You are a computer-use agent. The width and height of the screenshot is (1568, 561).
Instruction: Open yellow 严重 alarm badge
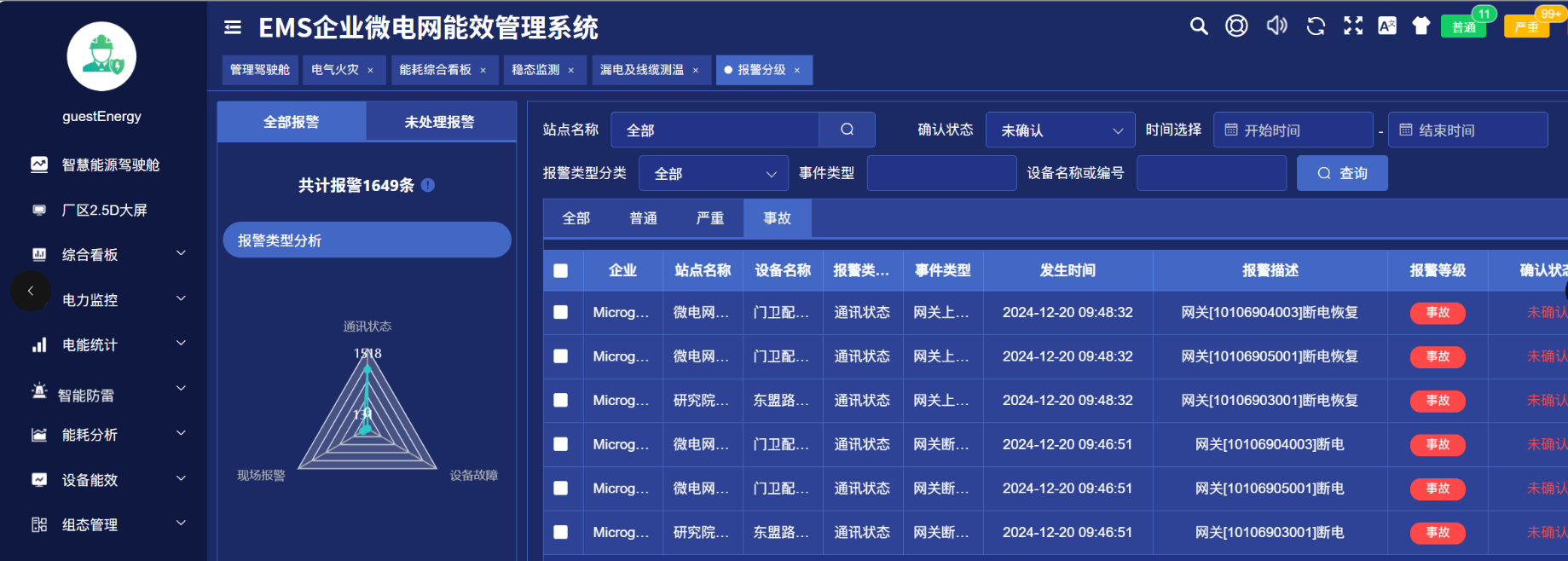point(1527,26)
